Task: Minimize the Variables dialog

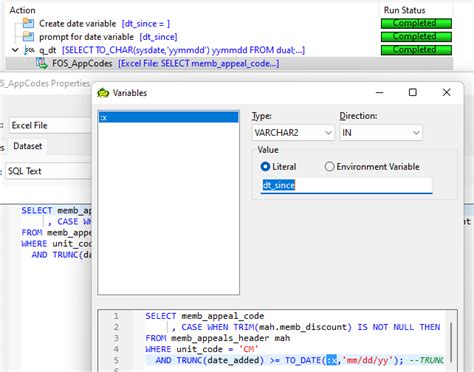Action: [379, 92]
